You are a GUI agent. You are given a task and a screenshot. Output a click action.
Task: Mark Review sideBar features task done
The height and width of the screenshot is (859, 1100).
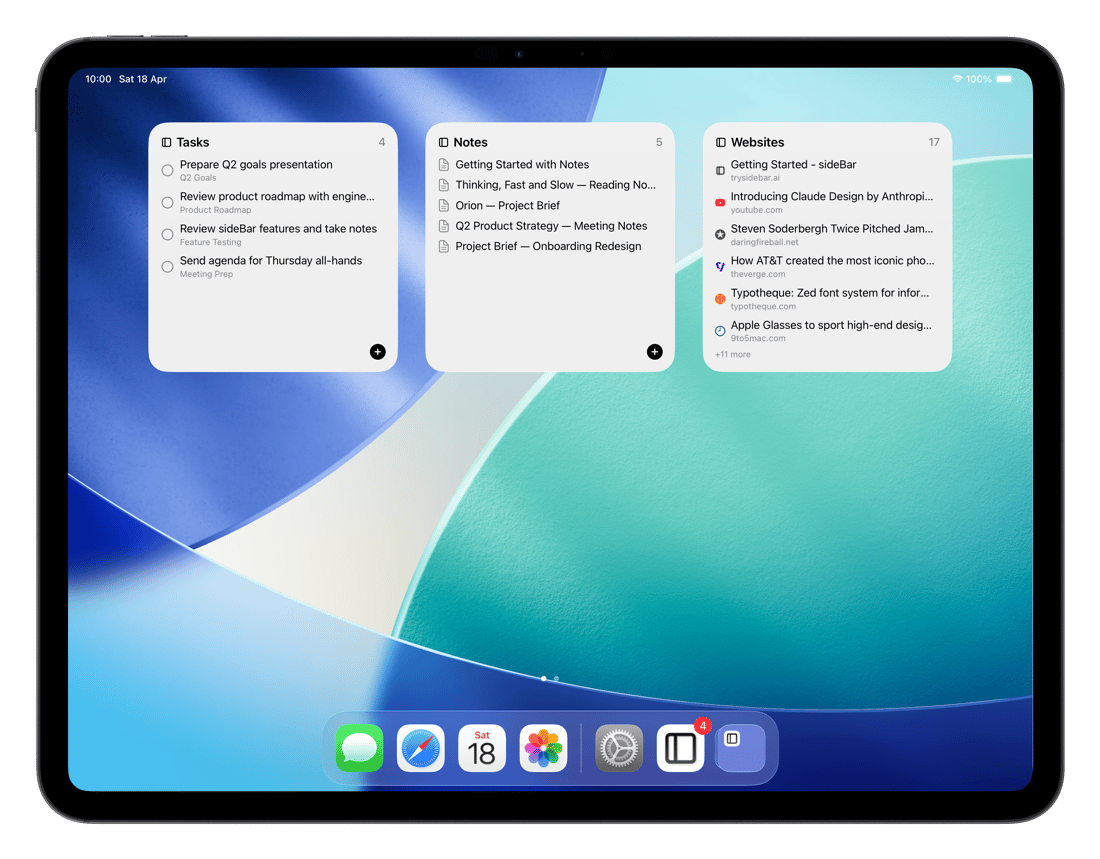(167, 234)
